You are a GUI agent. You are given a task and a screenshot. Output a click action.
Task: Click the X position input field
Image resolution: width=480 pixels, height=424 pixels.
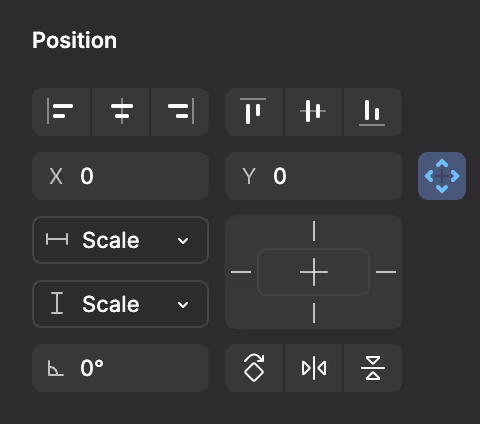(121, 176)
